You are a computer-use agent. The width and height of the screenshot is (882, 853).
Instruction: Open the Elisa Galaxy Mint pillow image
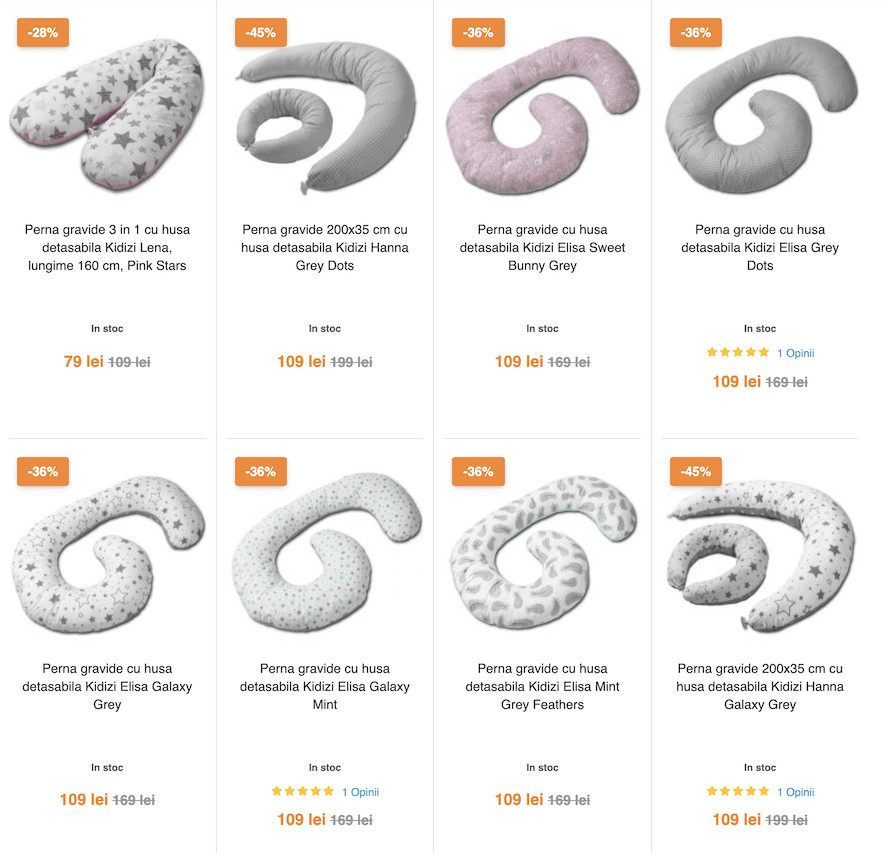click(325, 553)
